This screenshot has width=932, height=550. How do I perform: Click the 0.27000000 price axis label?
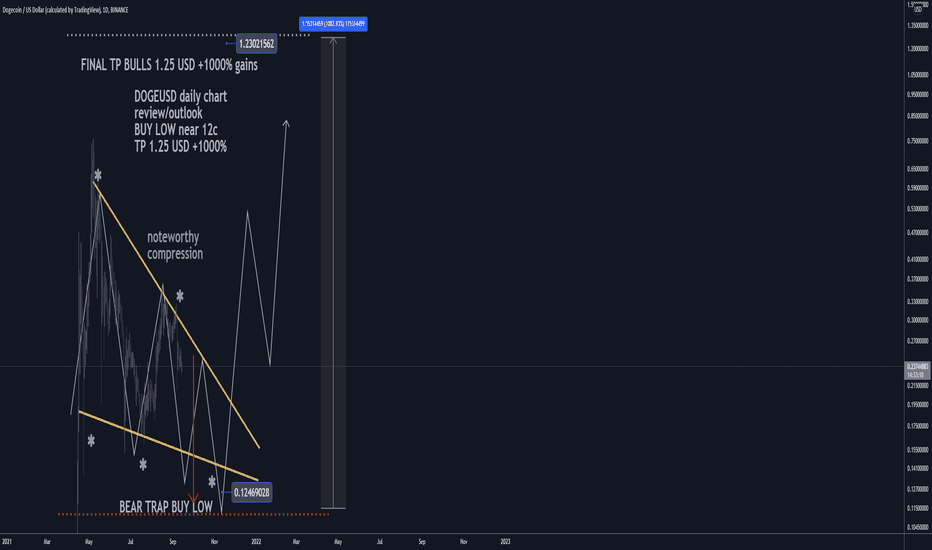pyautogui.click(x=918, y=341)
